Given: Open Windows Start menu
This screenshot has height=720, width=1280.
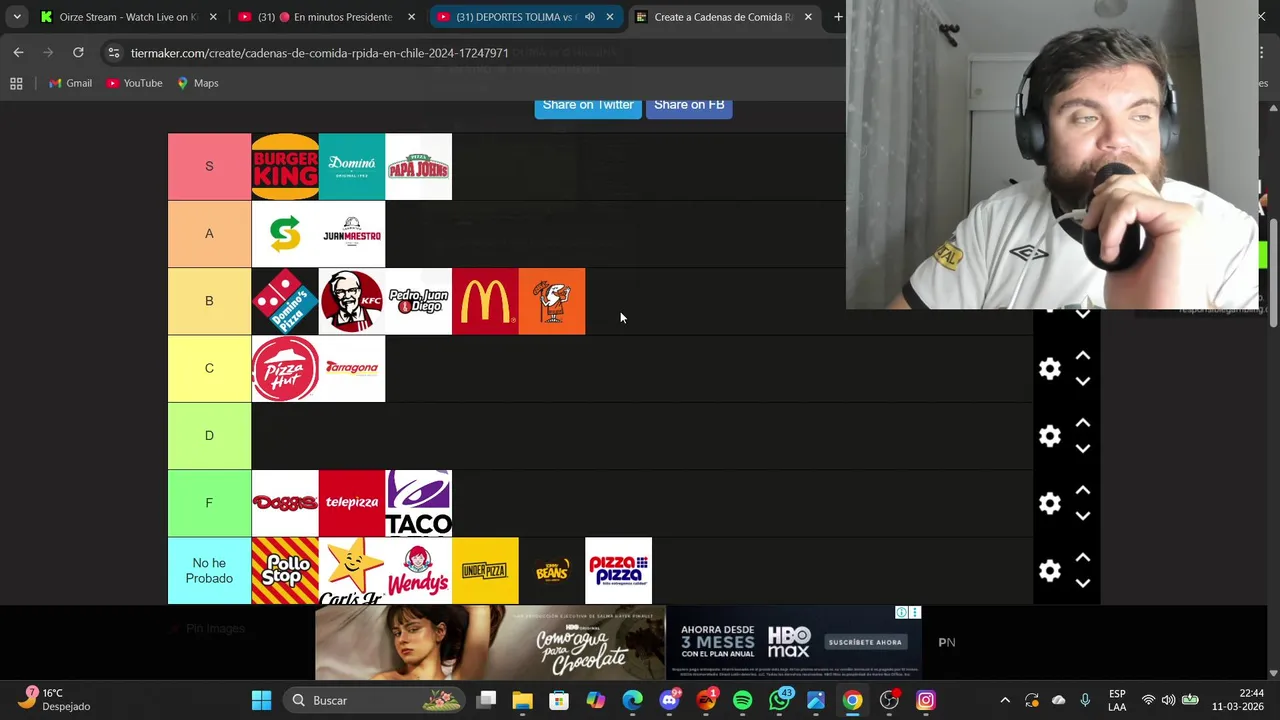Looking at the screenshot, I should [x=261, y=701].
